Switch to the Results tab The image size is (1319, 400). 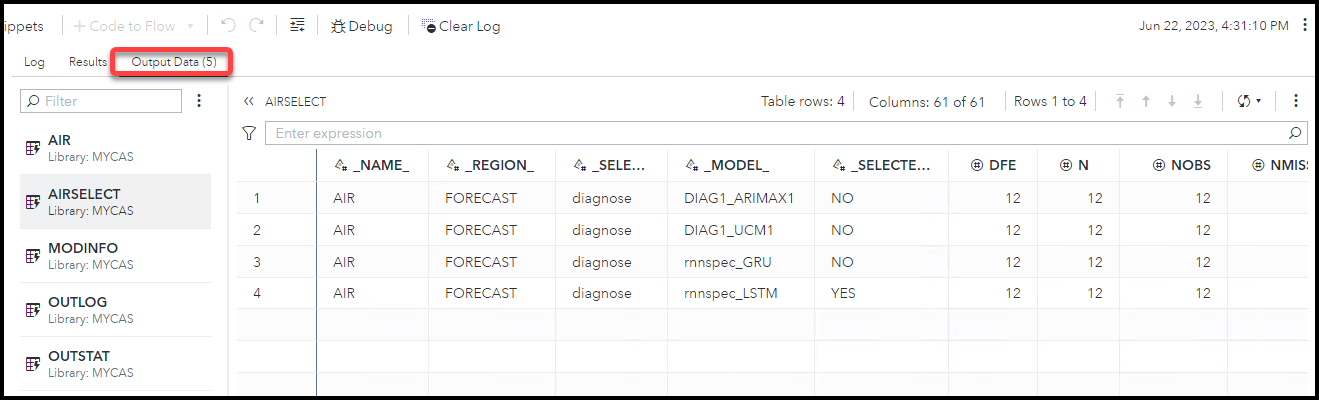pos(88,62)
